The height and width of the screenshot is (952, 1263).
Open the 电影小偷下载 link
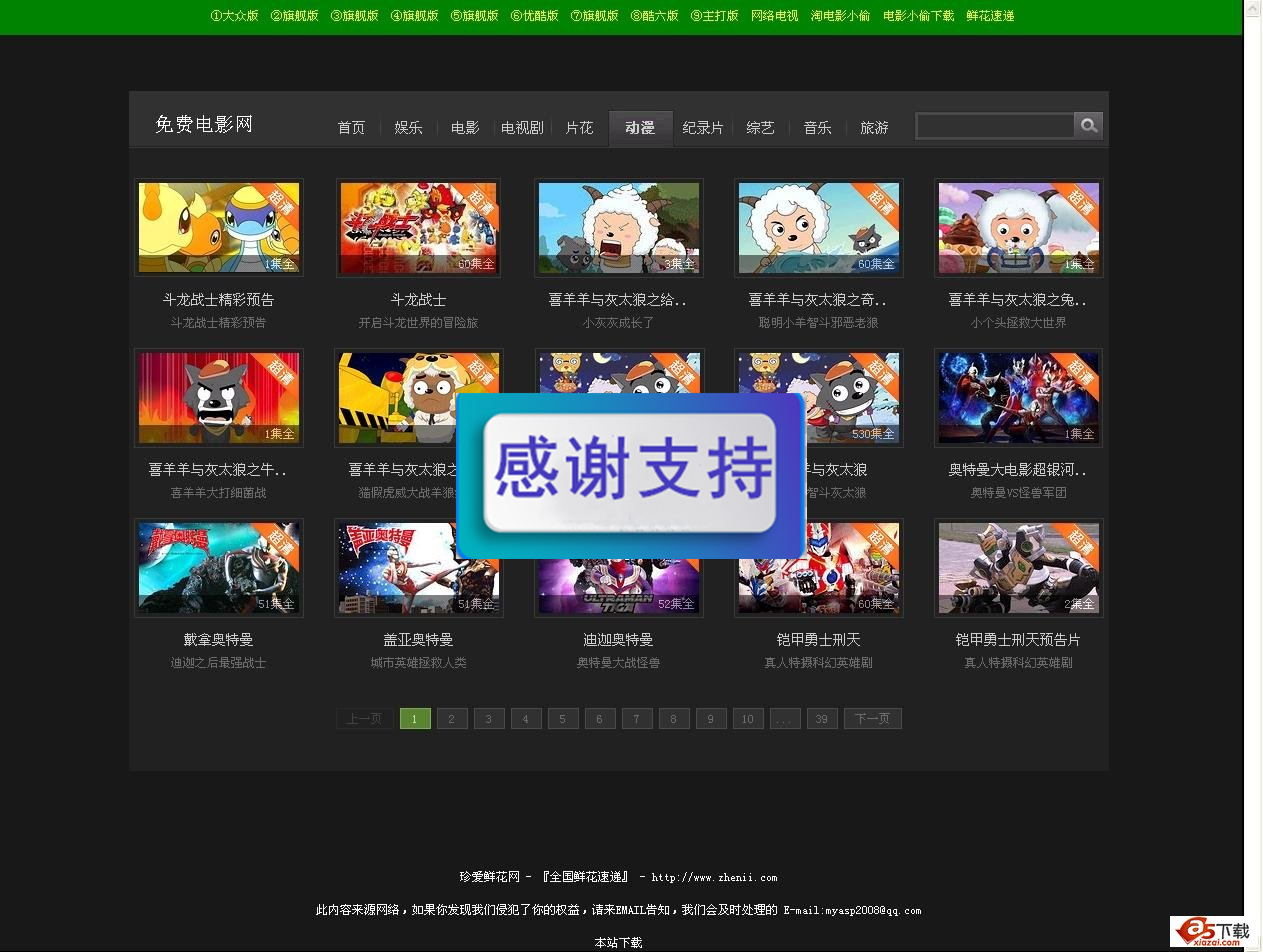point(918,16)
